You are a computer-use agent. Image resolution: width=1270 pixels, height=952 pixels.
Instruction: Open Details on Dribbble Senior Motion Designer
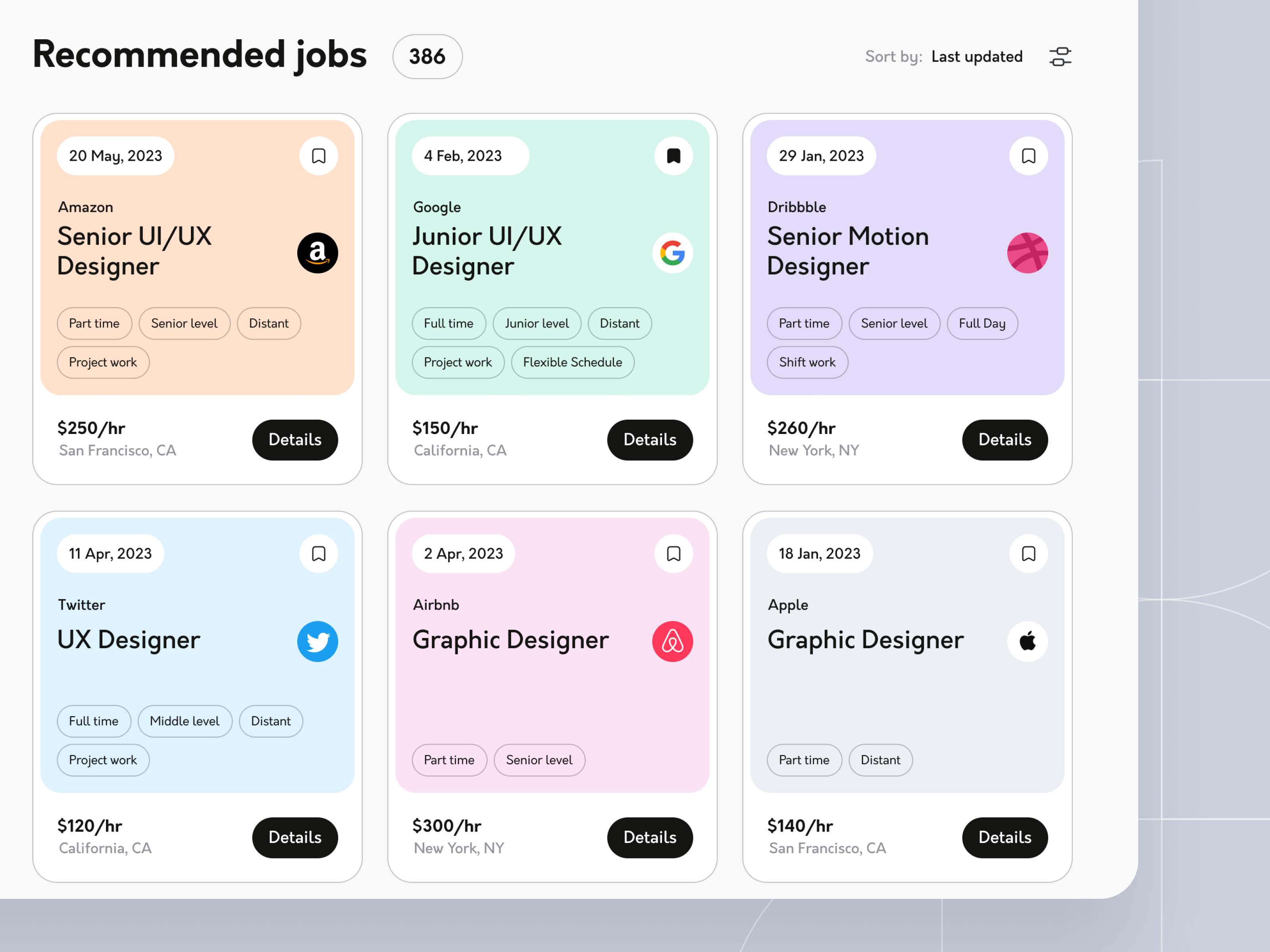point(1005,440)
